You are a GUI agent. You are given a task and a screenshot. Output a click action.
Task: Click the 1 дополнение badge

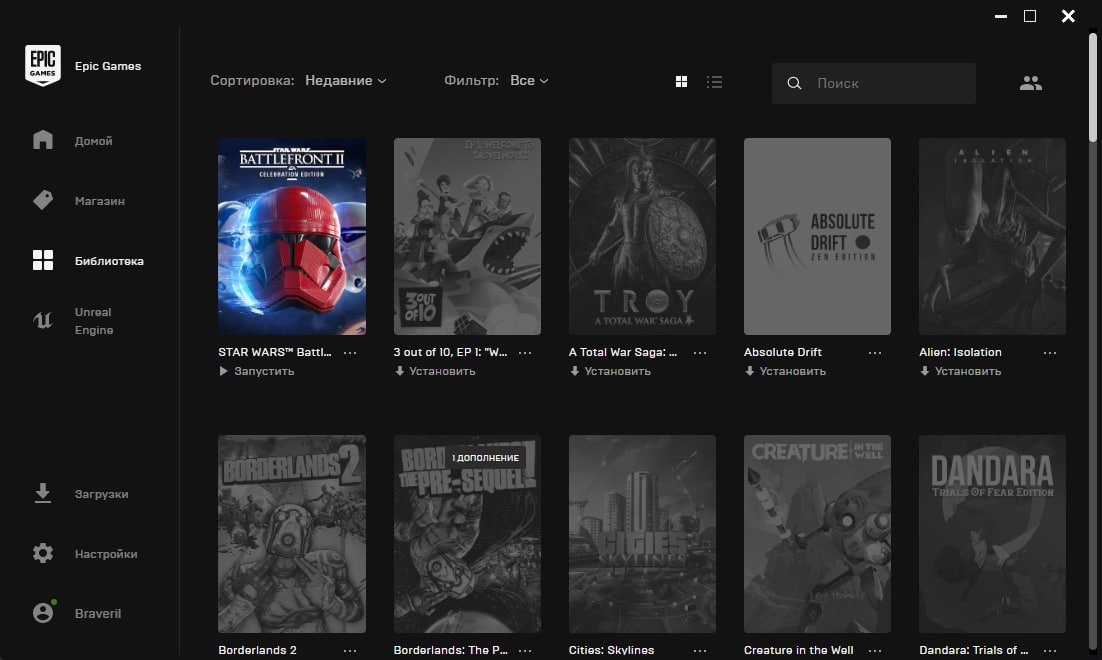click(x=485, y=458)
